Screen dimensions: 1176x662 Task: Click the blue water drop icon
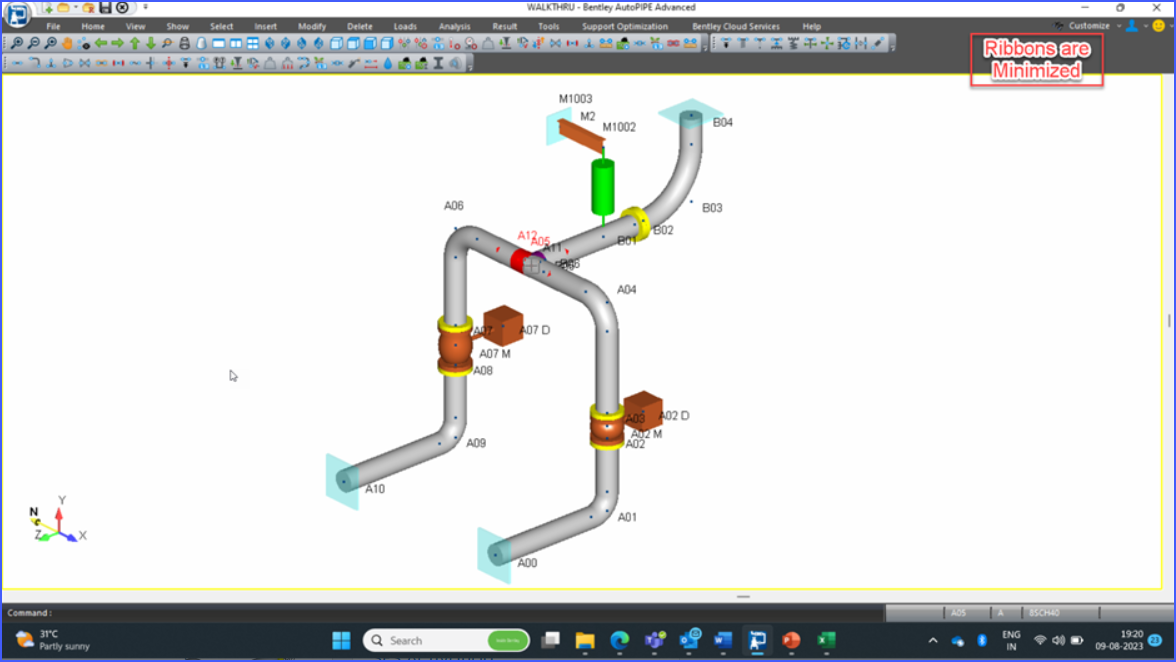coord(388,64)
